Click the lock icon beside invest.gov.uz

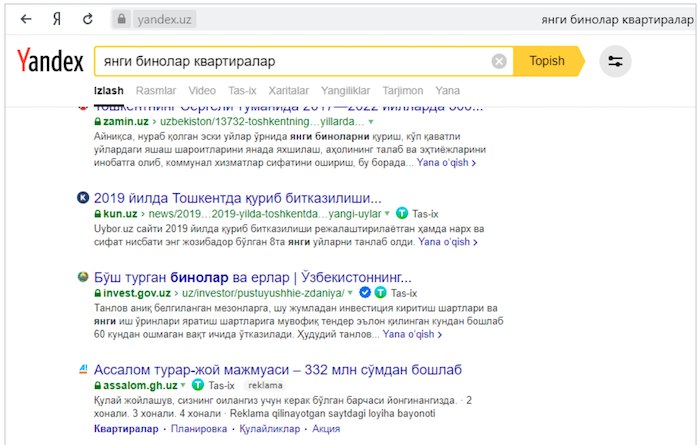(x=98, y=294)
